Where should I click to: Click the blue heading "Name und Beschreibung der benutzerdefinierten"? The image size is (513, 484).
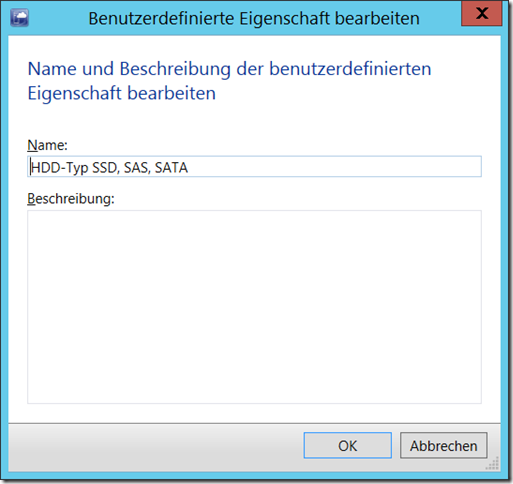pos(229,69)
